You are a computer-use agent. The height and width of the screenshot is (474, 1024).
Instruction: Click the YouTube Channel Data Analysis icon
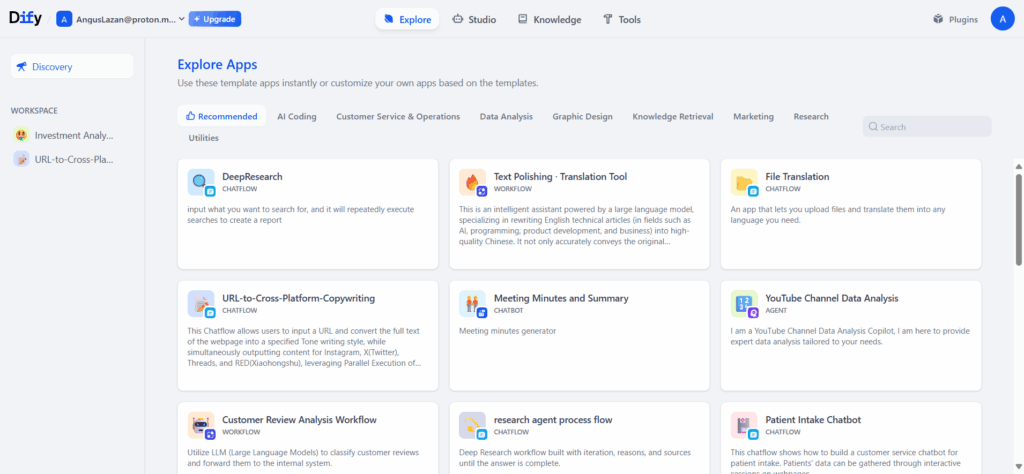click(744, 304)
